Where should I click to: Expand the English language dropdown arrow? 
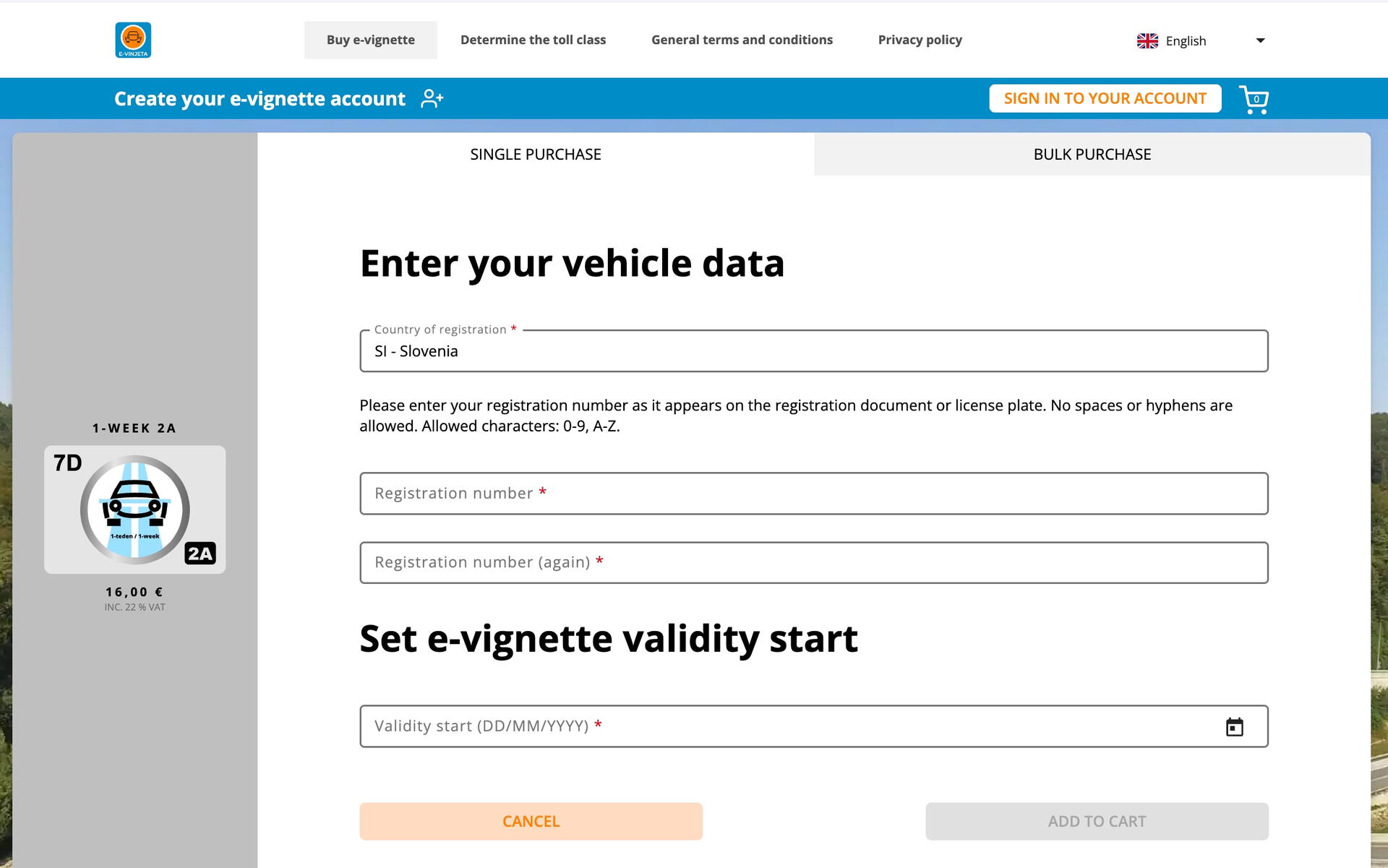[x=1260, y=40]
